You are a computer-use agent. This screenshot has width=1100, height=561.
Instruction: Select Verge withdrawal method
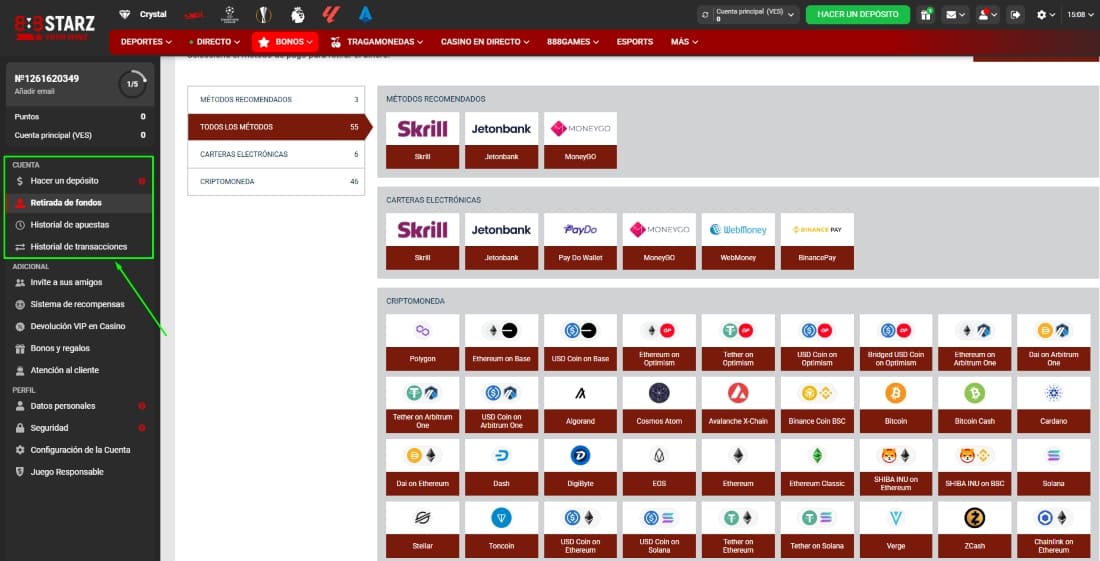(x=896, y=529)
